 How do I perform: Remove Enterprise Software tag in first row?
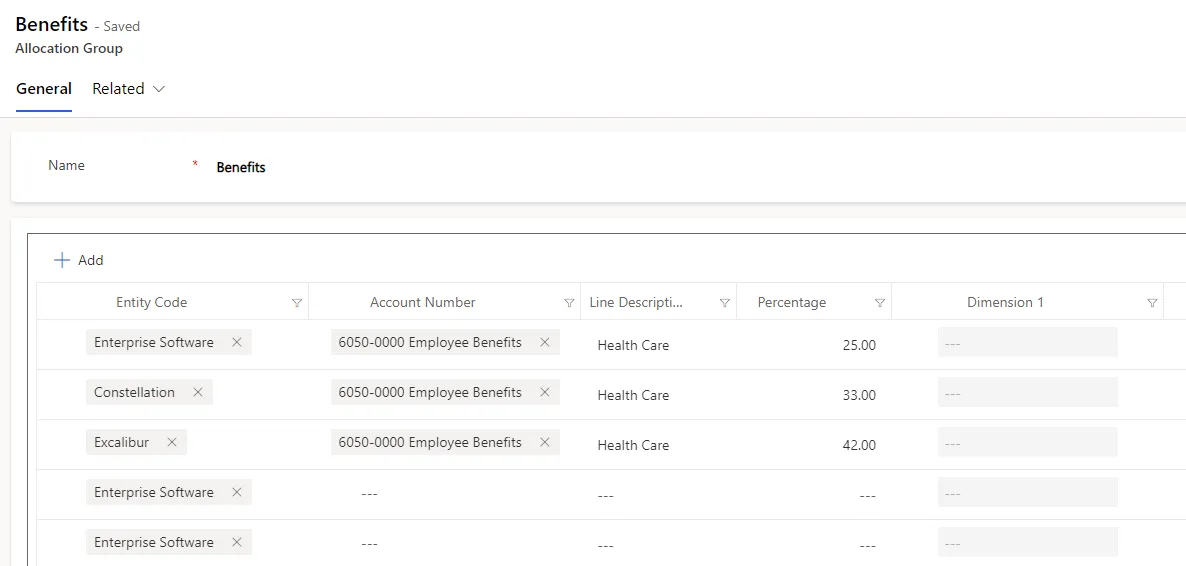tap(237, 342)
